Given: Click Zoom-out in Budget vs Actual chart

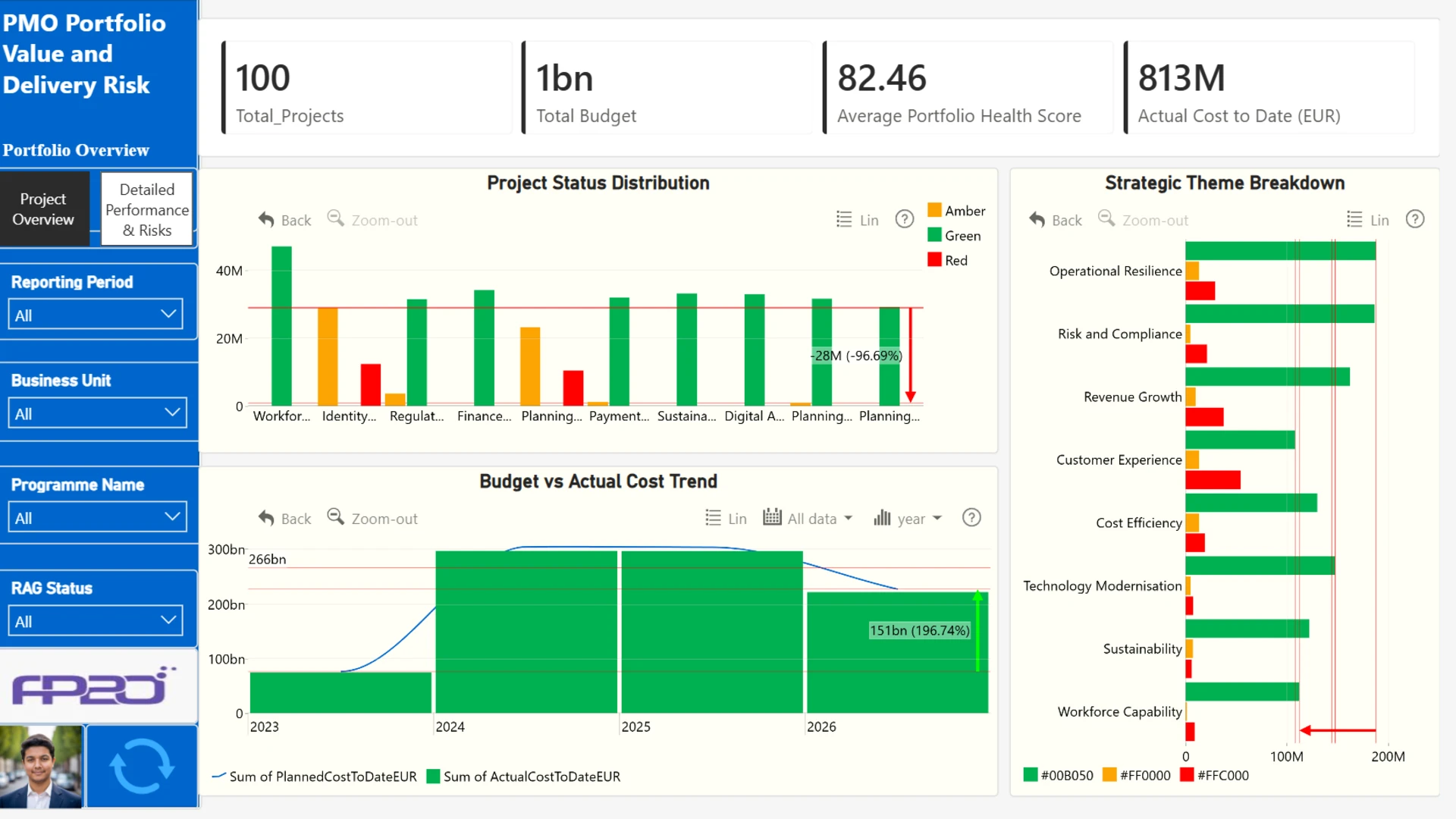Looking at the screenshot, I should 372,518.
